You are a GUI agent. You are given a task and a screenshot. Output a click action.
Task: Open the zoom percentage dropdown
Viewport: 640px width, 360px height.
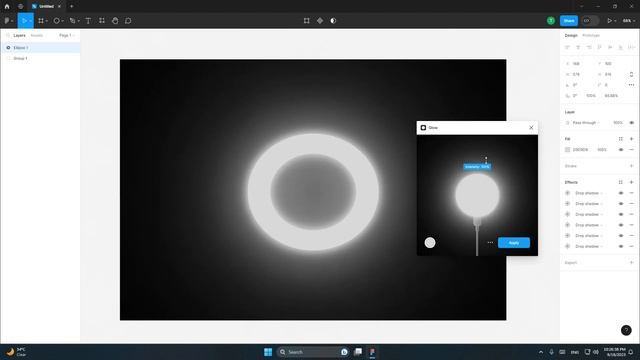[x=629, y=21]
